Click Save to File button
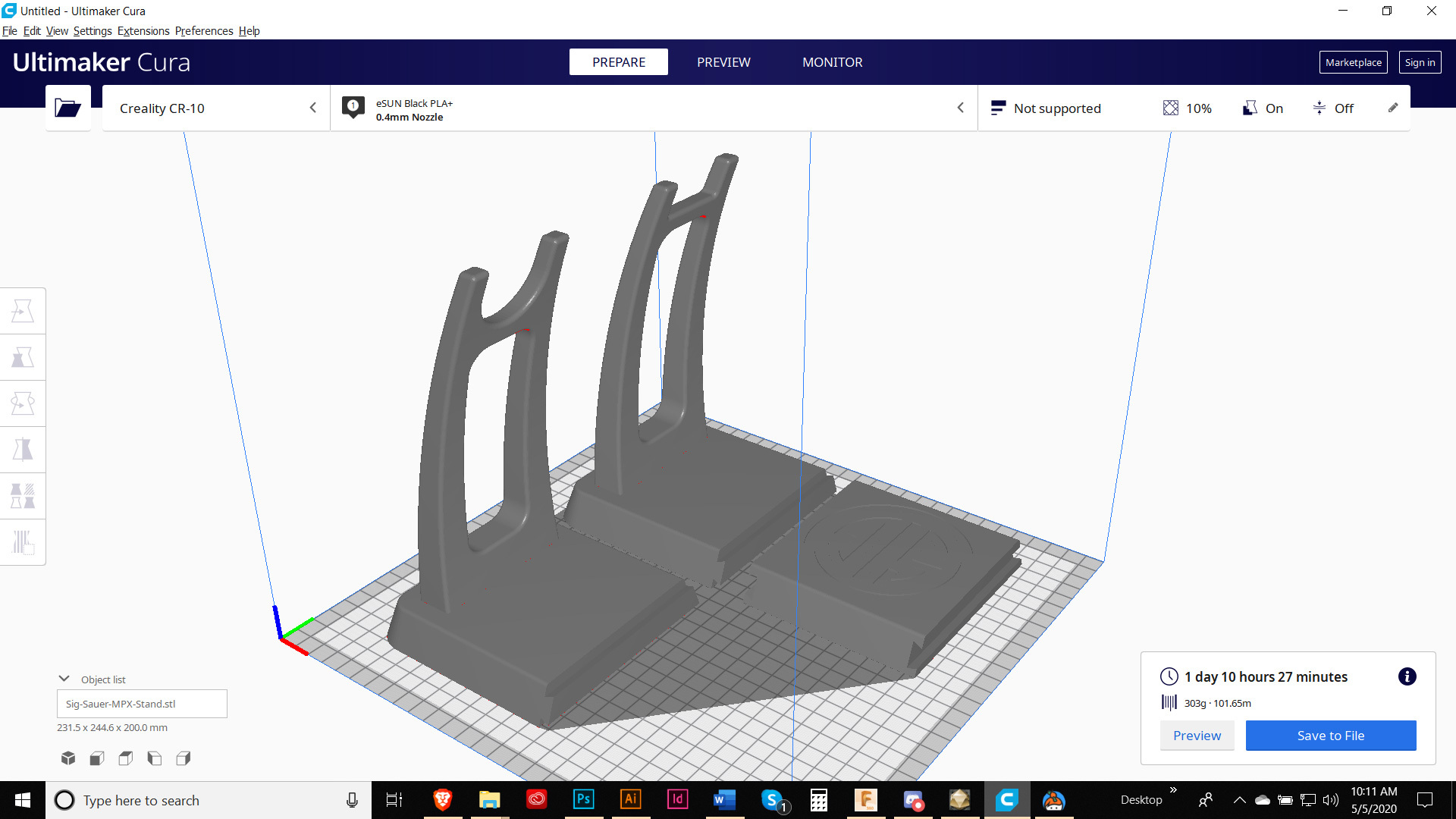Screen dimensions: 1456x819 click(x=1331, y=736)
